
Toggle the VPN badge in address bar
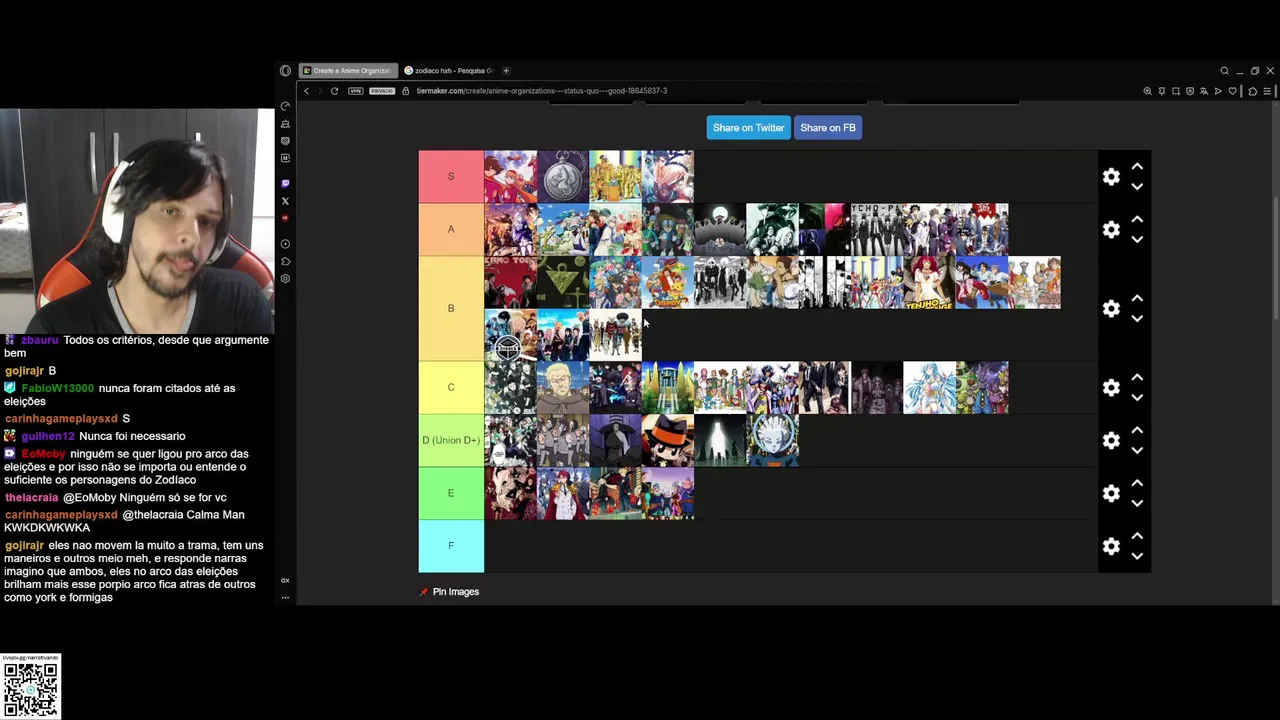pos(355,91)
